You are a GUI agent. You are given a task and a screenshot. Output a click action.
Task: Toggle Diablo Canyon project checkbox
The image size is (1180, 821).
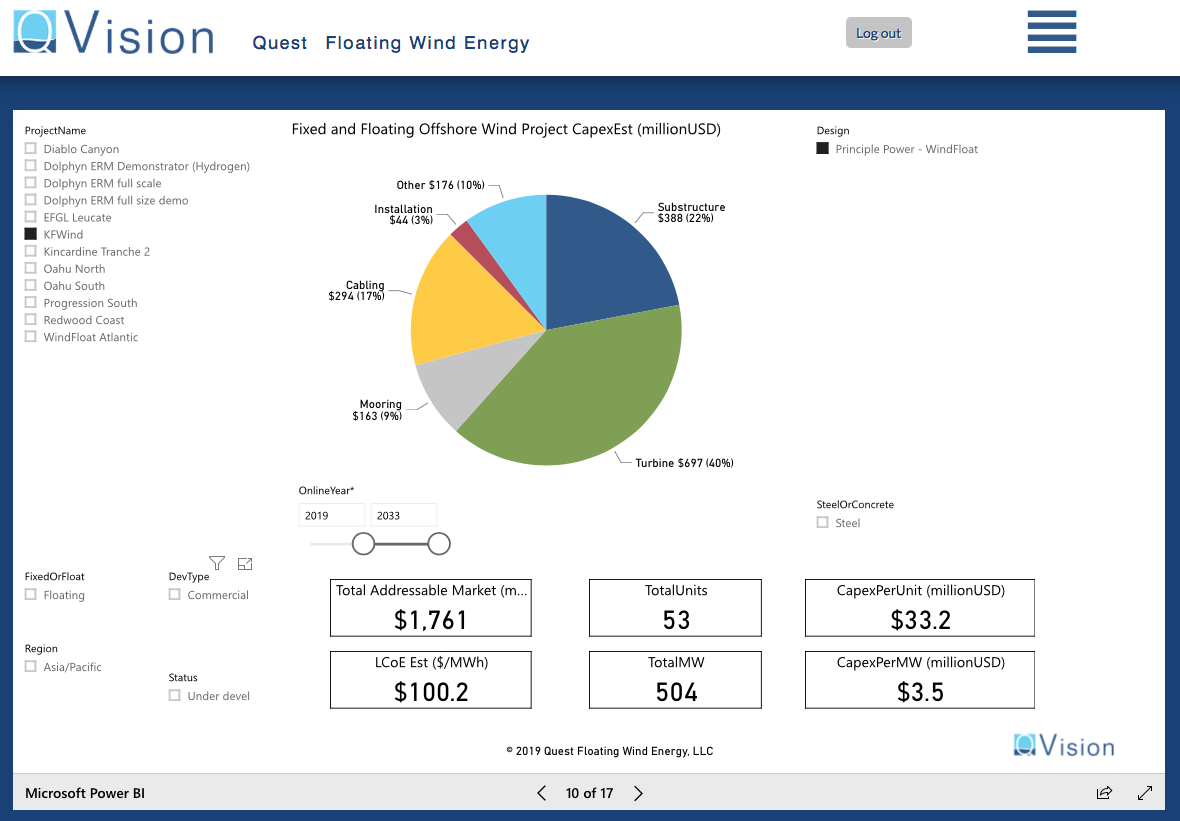click(x=31, y=148)
